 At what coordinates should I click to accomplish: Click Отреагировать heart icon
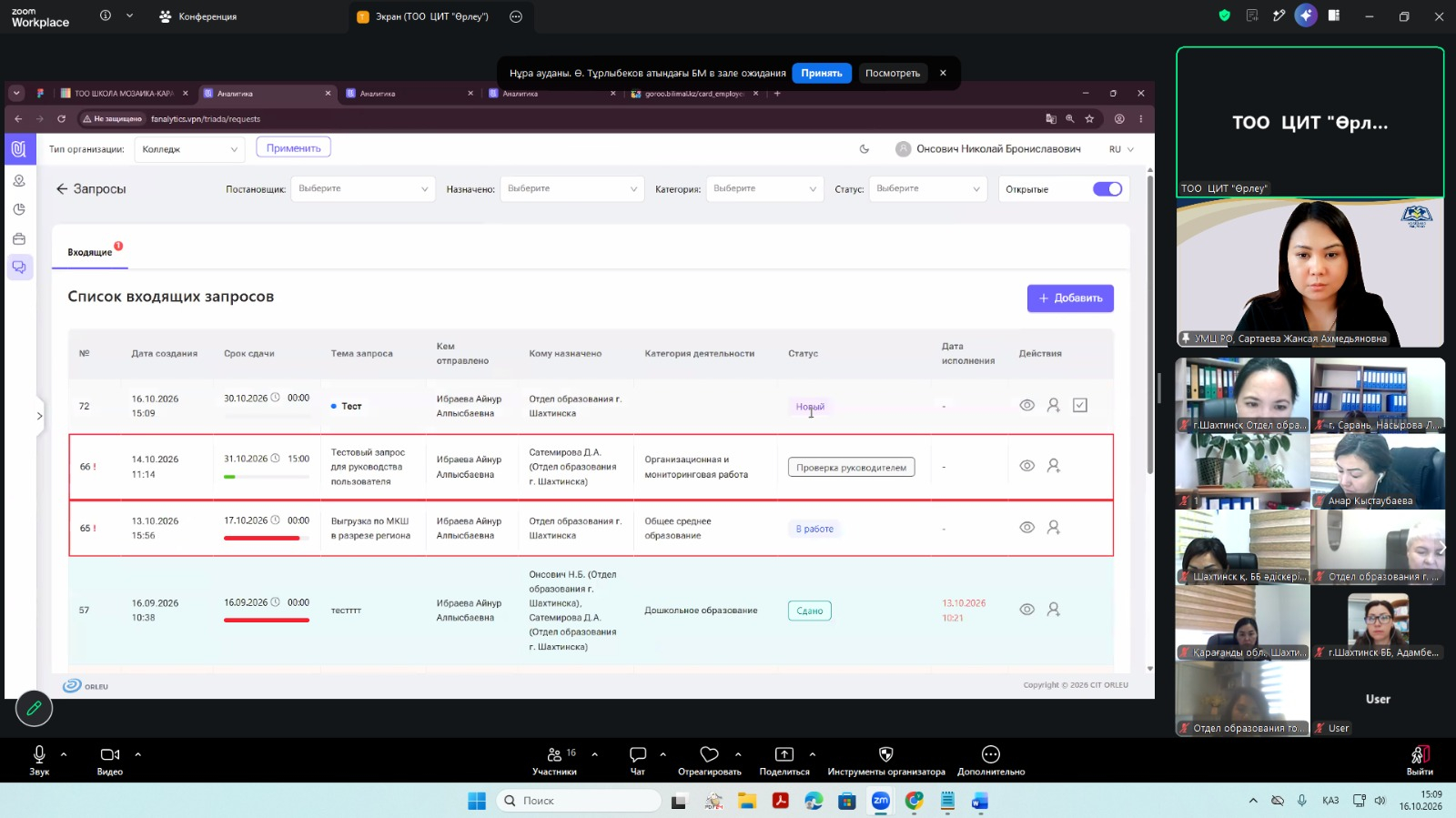tap(709, 754)
